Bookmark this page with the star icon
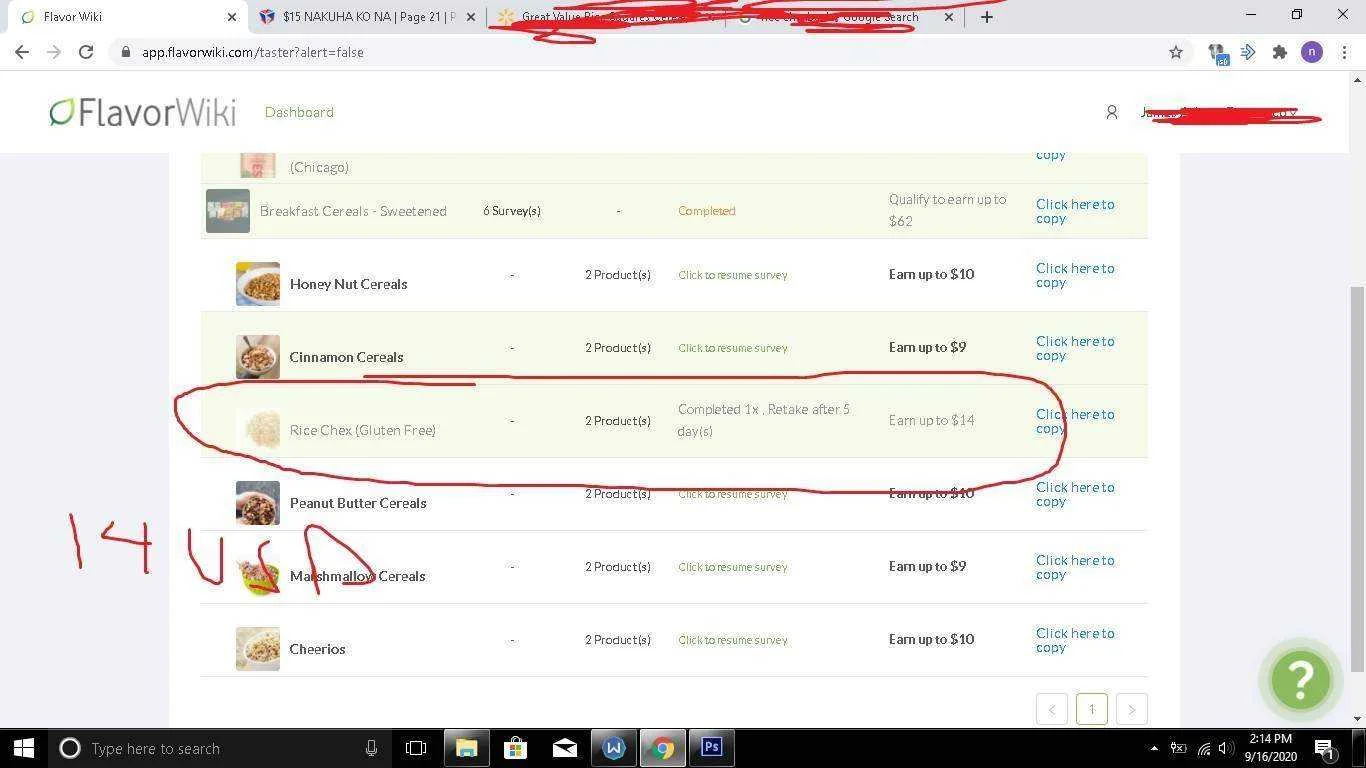The height and width of the screenshot is (768, 1366). pyautogui.click(x=1176, y=52)
